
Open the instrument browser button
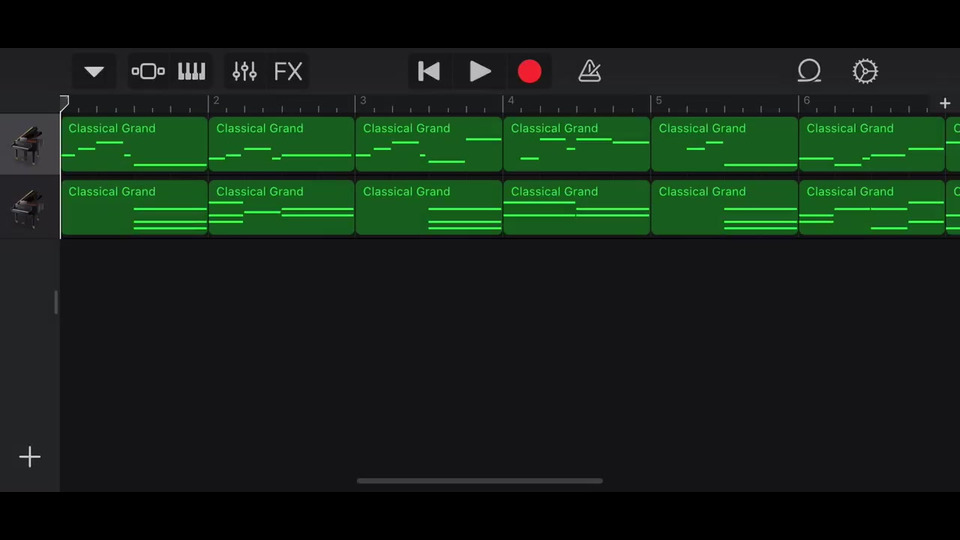tap(148, 72)
